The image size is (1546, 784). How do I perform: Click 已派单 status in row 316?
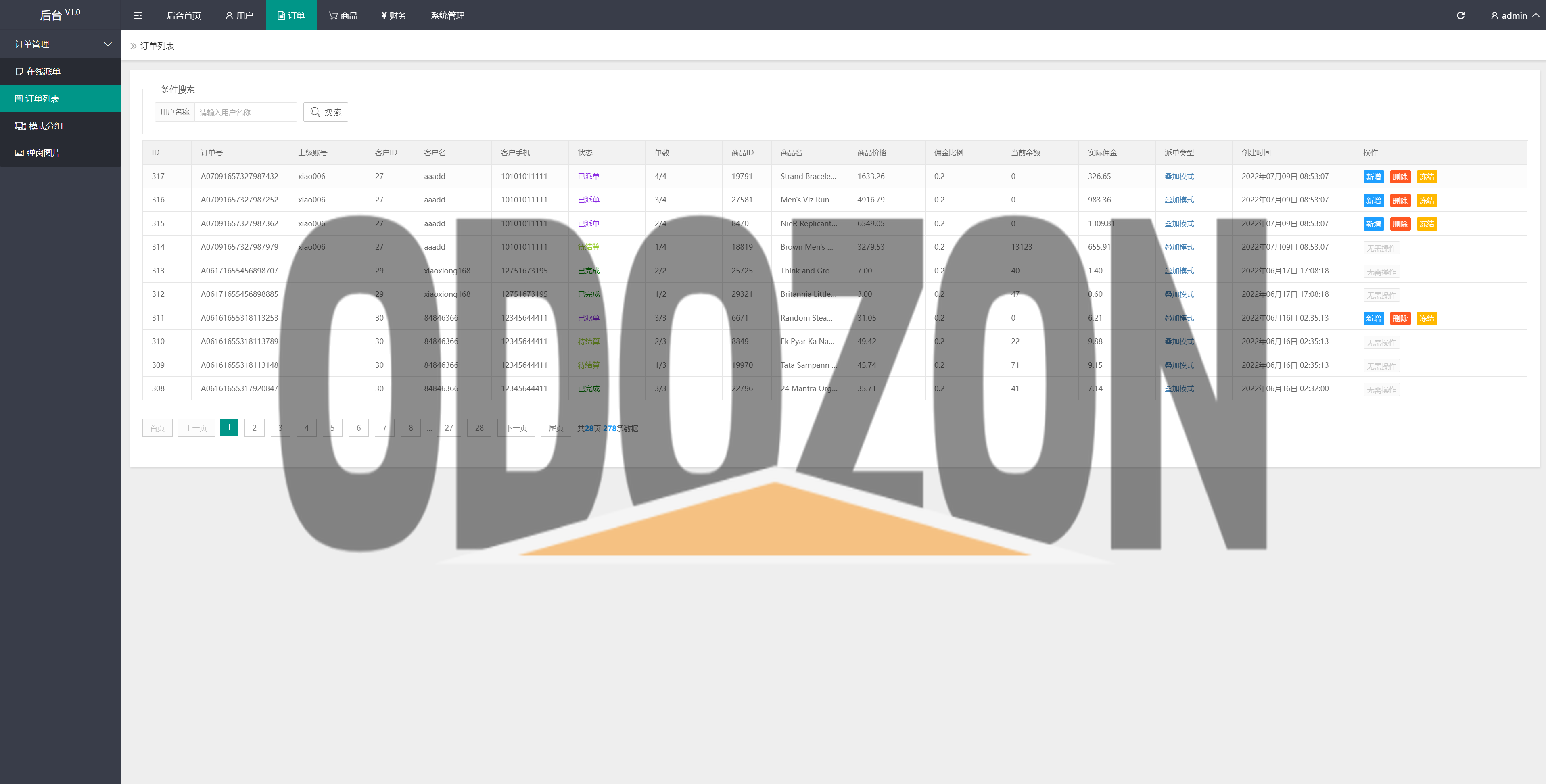point(588,200)
